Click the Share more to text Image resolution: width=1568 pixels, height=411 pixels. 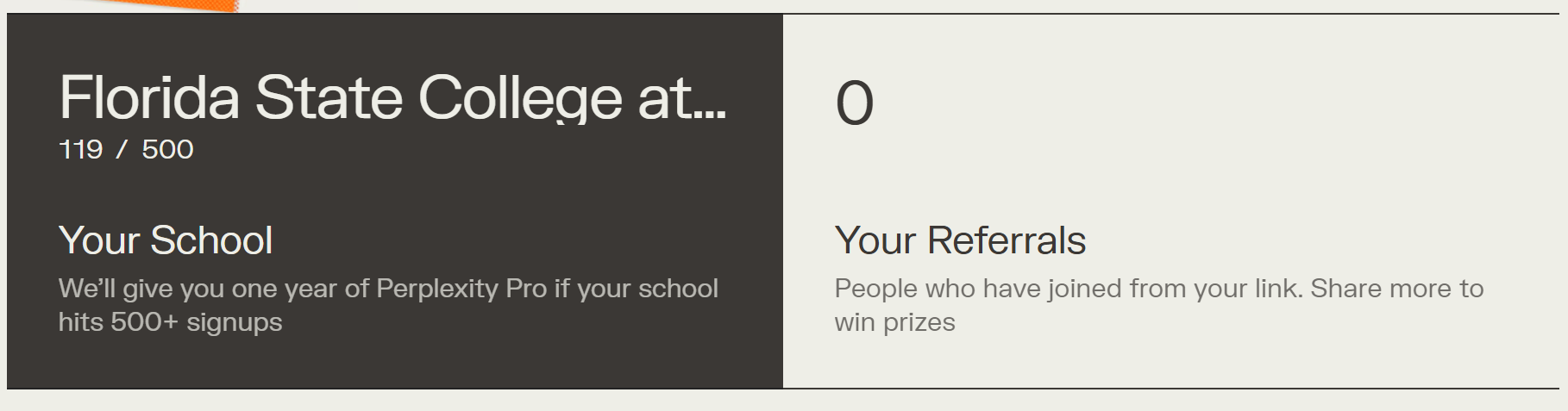coord(1397,289)
